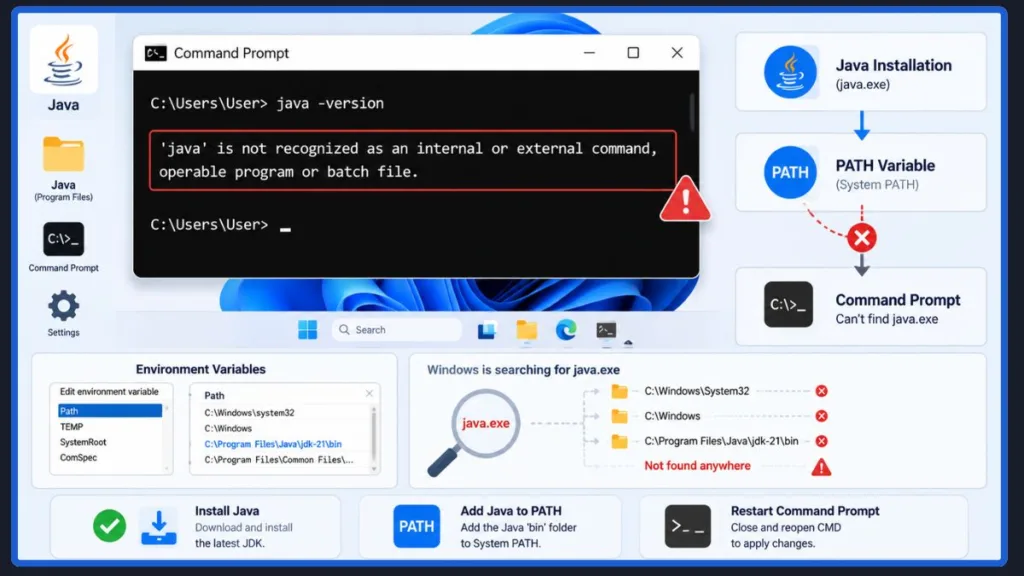The image size is (1024, 576).
Task: Click the red X broken link icon
Action: pos(862,238)
